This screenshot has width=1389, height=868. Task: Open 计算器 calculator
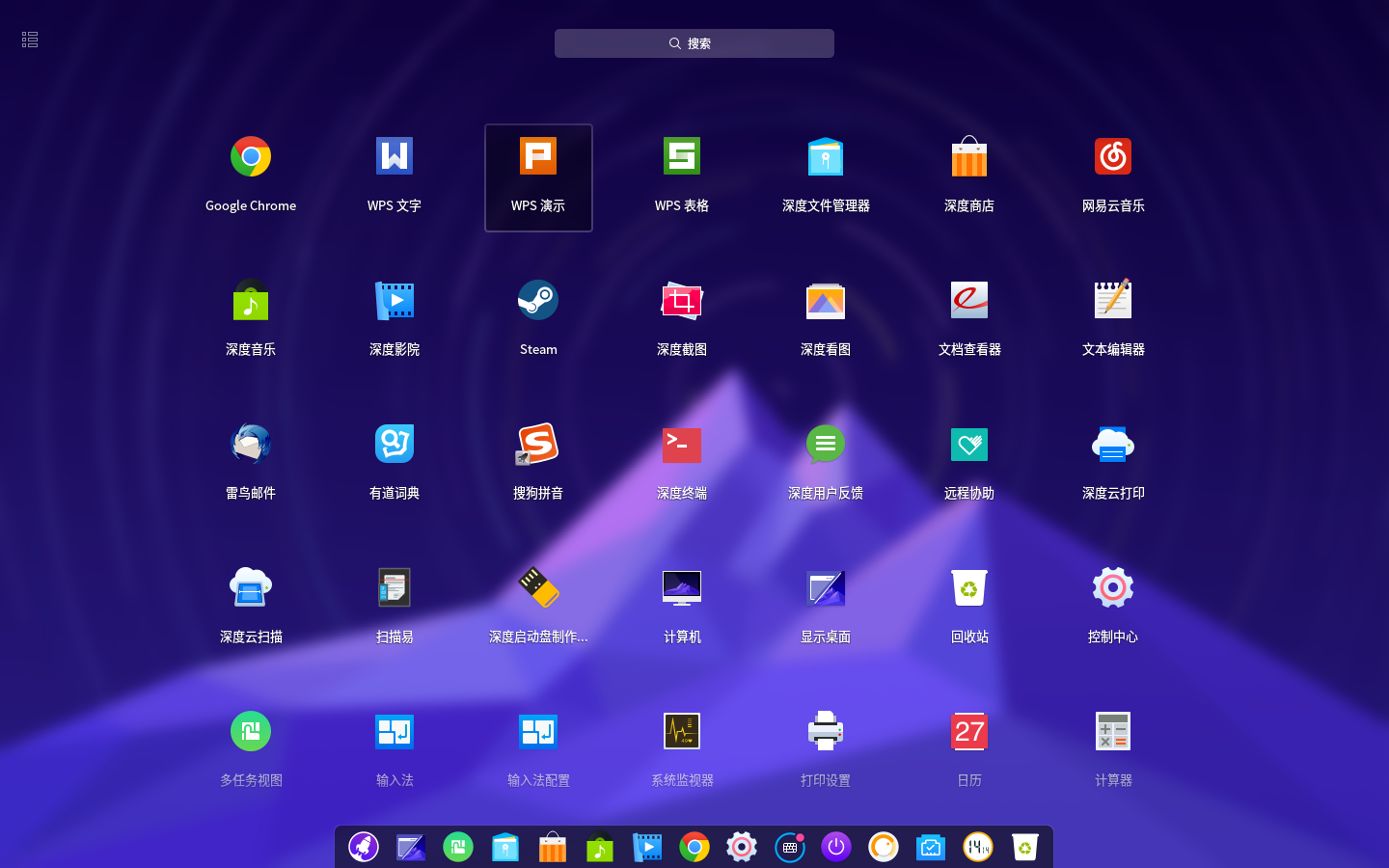click(1113, 751)
